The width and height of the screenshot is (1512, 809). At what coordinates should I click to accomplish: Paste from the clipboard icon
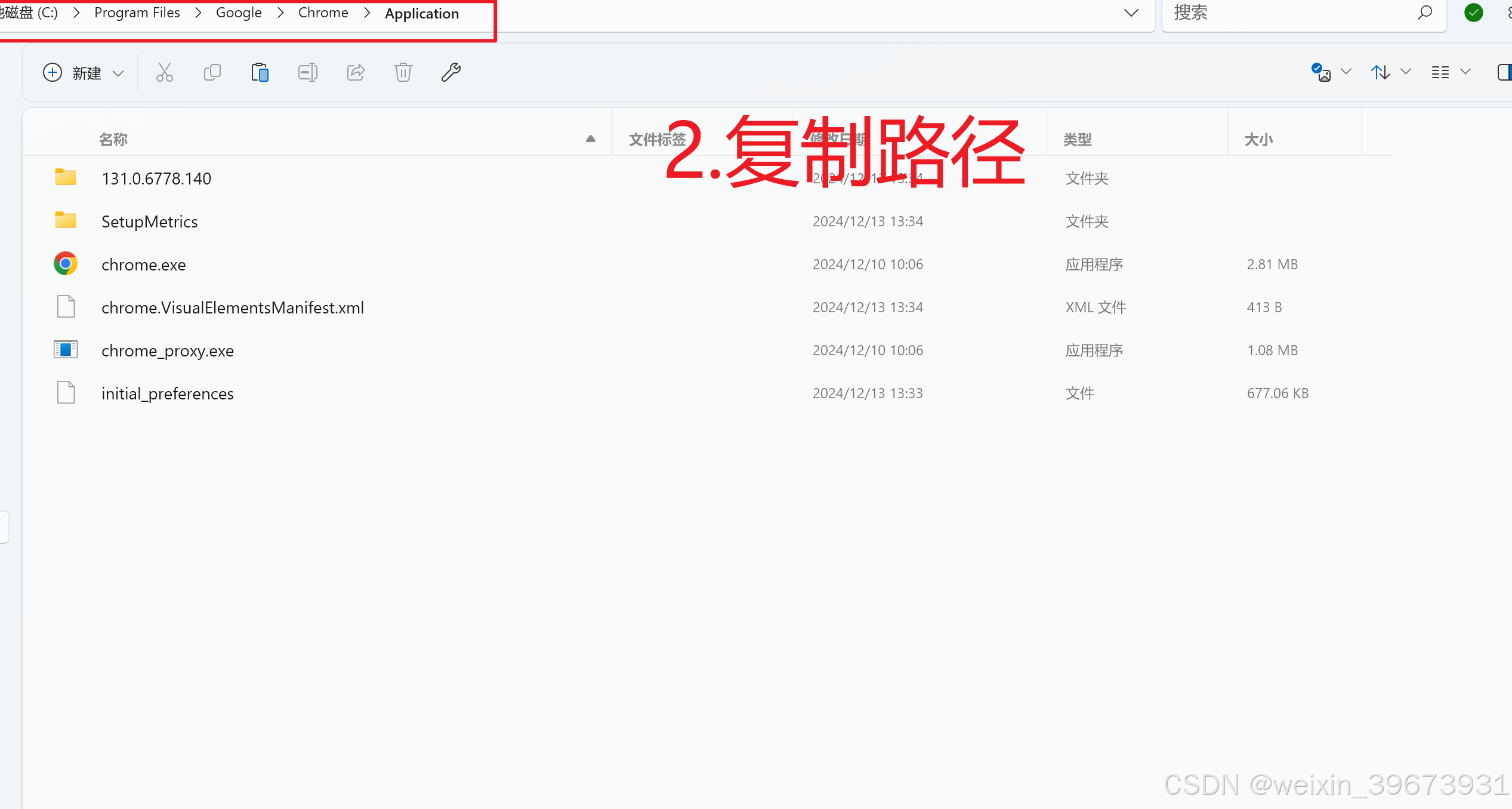[x=260, y=72]
